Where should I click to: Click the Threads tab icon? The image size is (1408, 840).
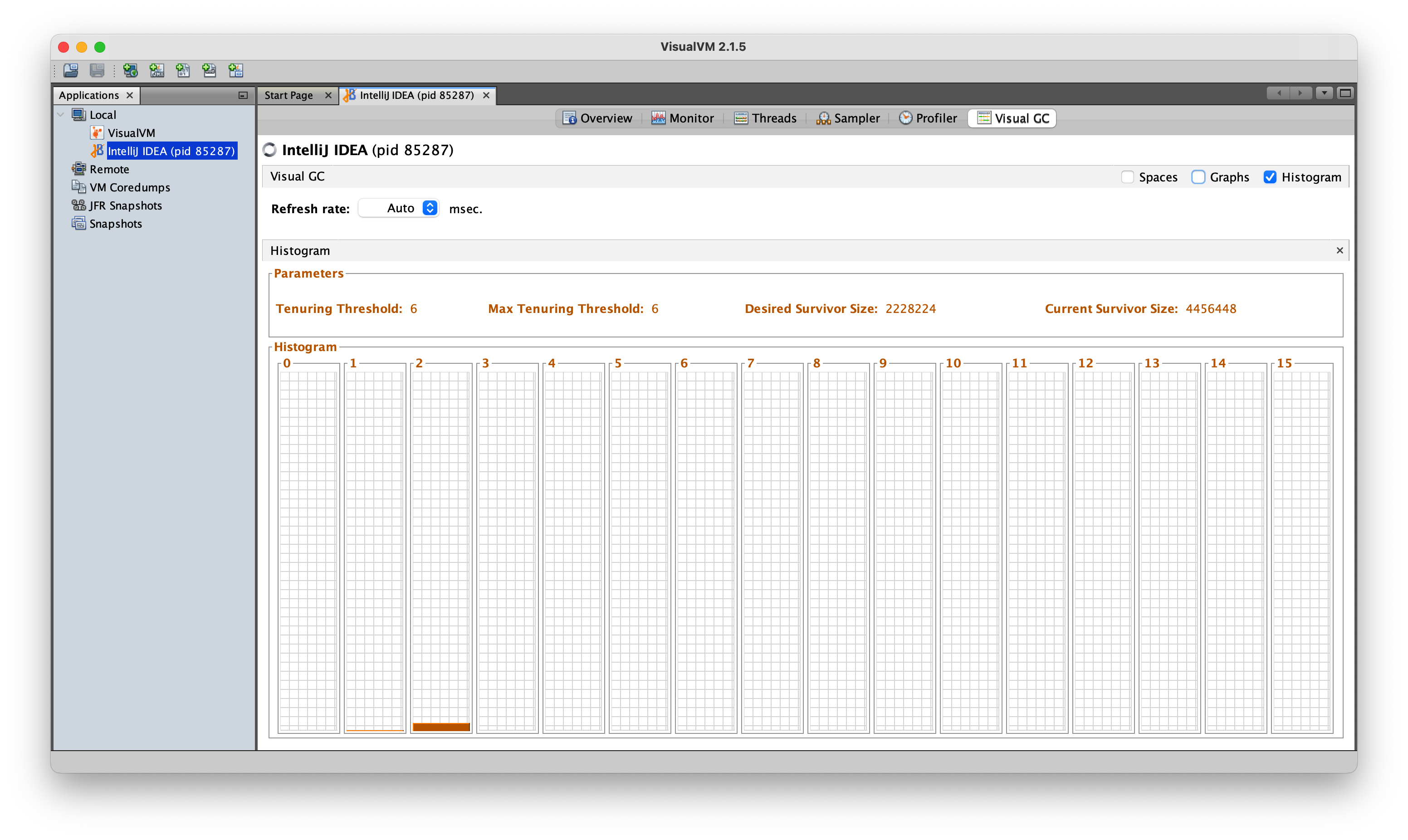click(741, 118)
